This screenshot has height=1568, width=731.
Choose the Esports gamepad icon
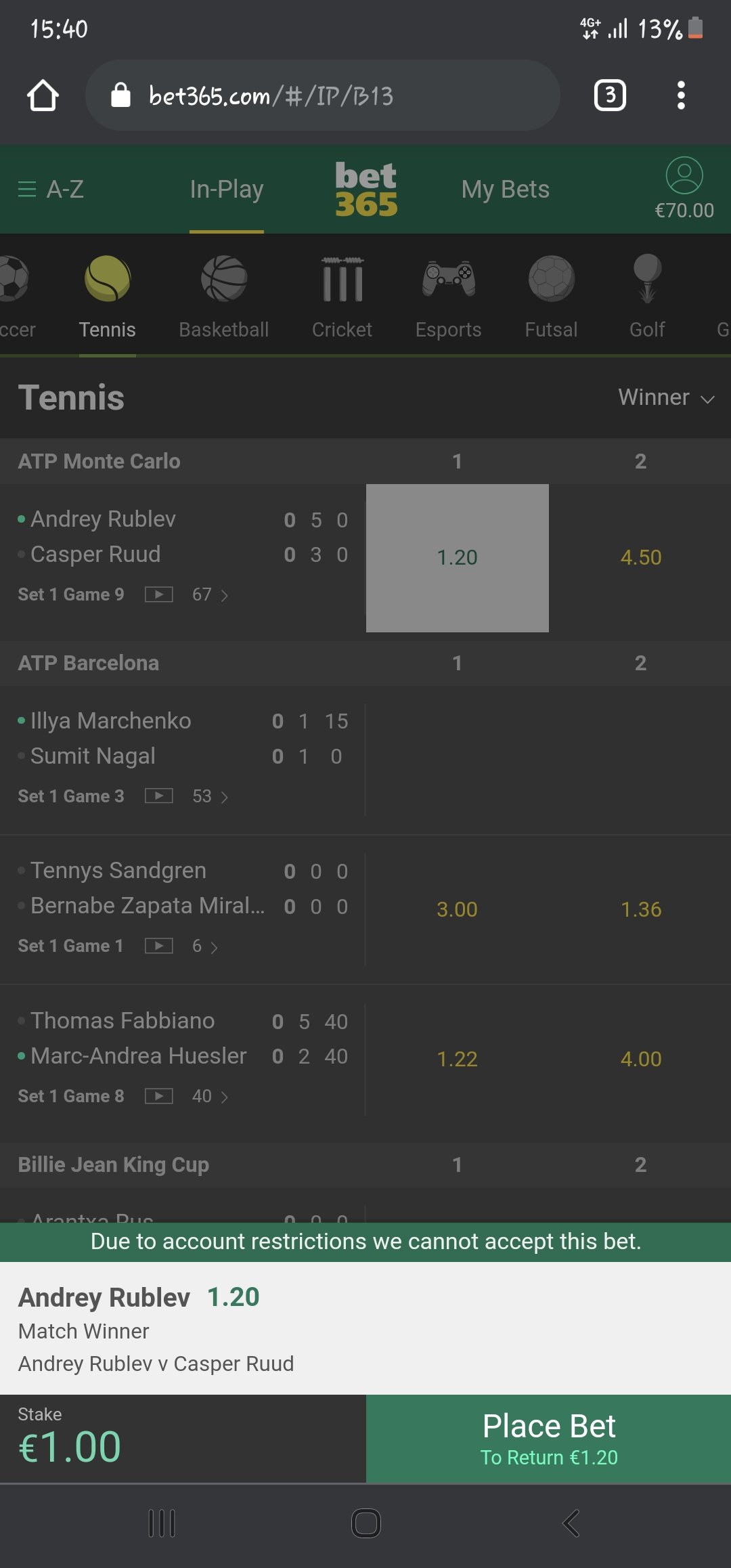click(x=448, y=278)
